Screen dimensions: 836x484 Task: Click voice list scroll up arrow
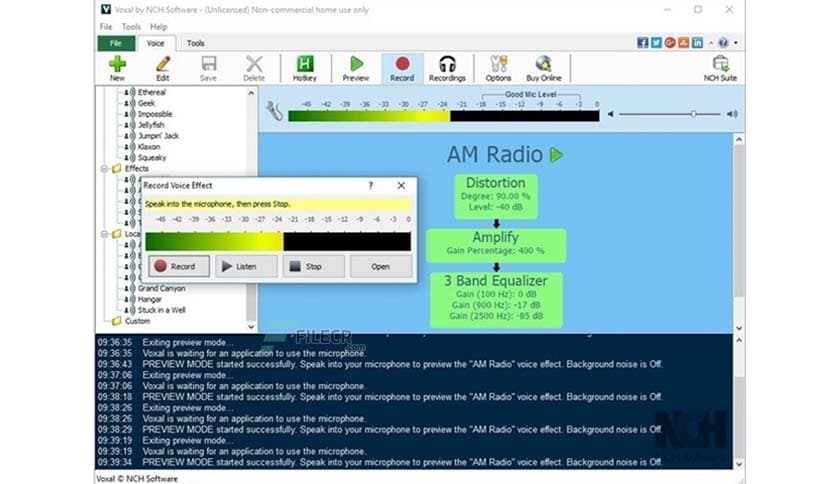click(251, 93)
